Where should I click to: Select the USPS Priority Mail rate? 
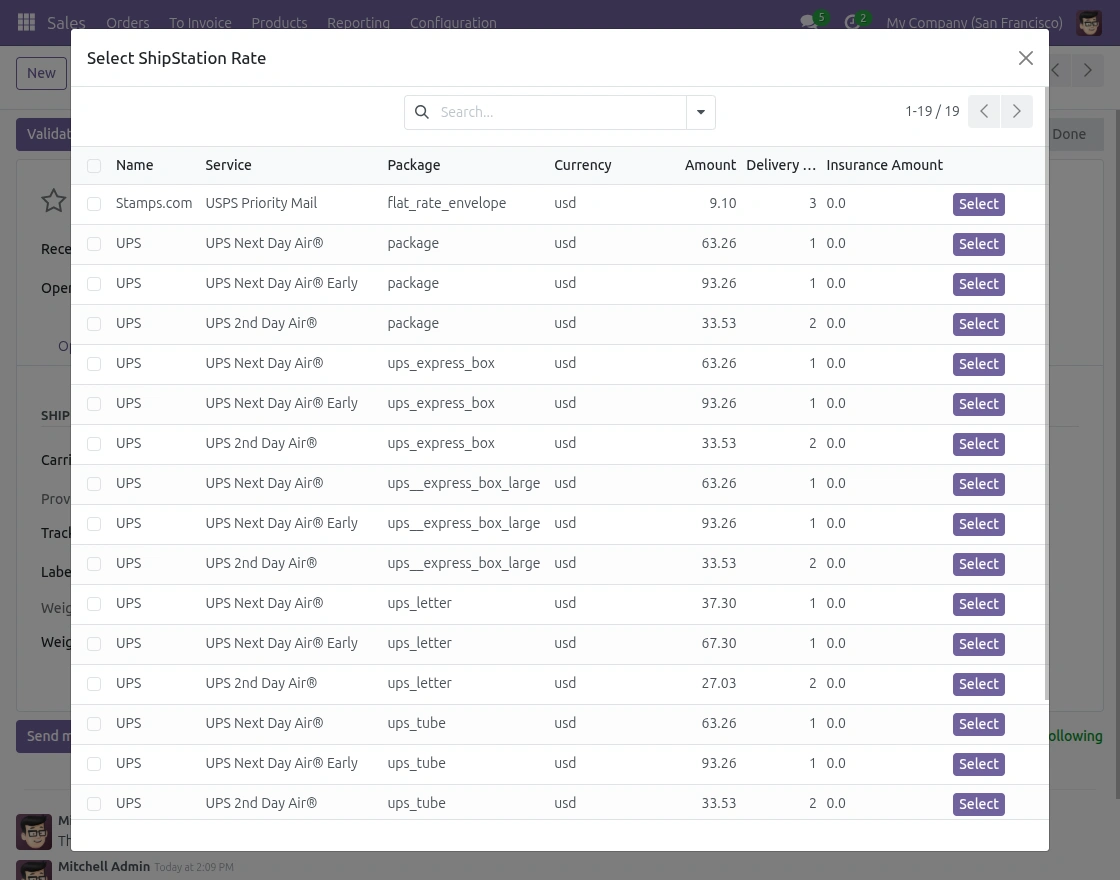(x=978, y=204)
